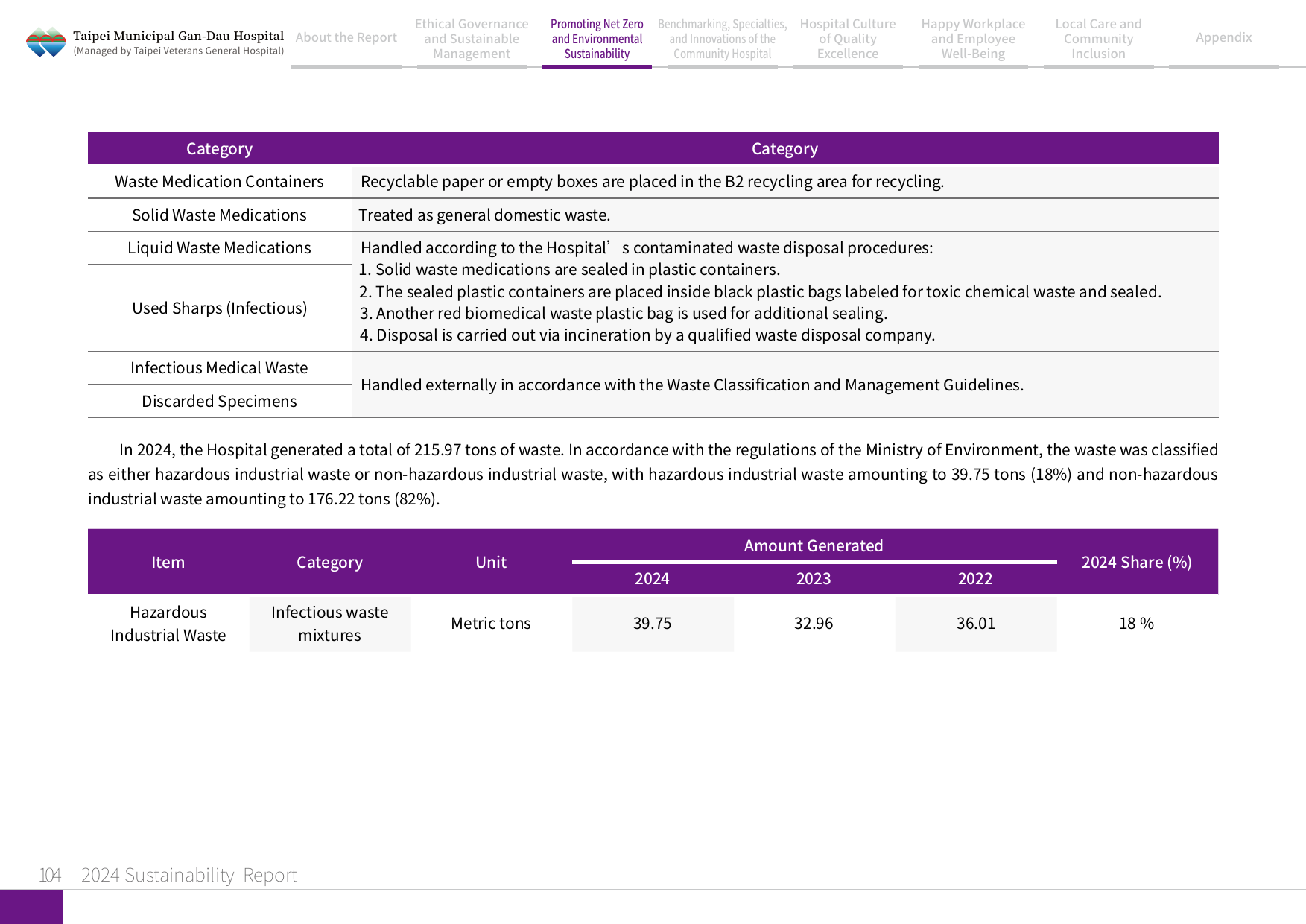The width and height of the screenshot is (1306, 924).
Task: Go to Ethical Governance and Sustainable Management
Action: pos(472,39)
